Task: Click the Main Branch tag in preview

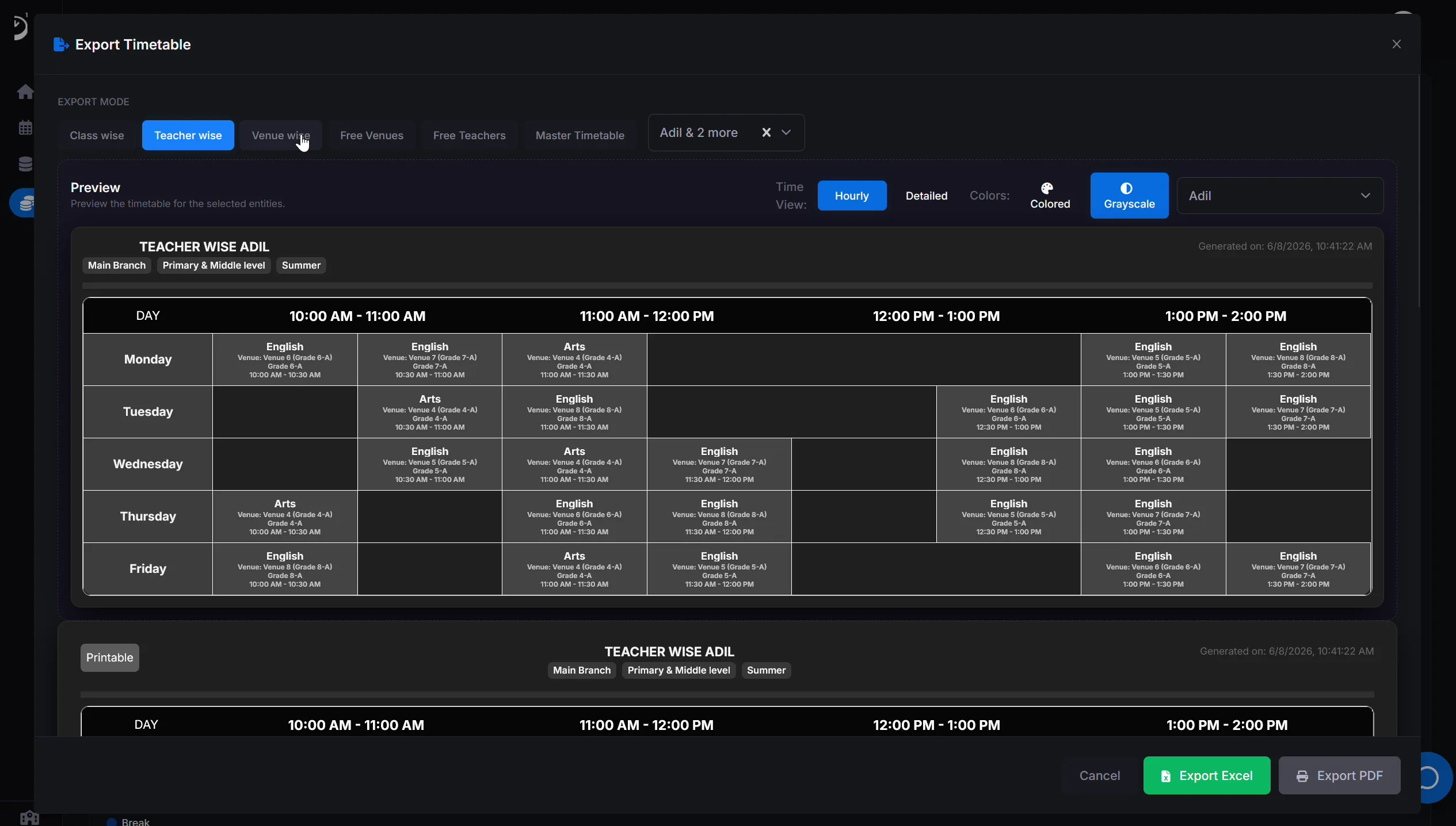Action: [x=117, y=265]
